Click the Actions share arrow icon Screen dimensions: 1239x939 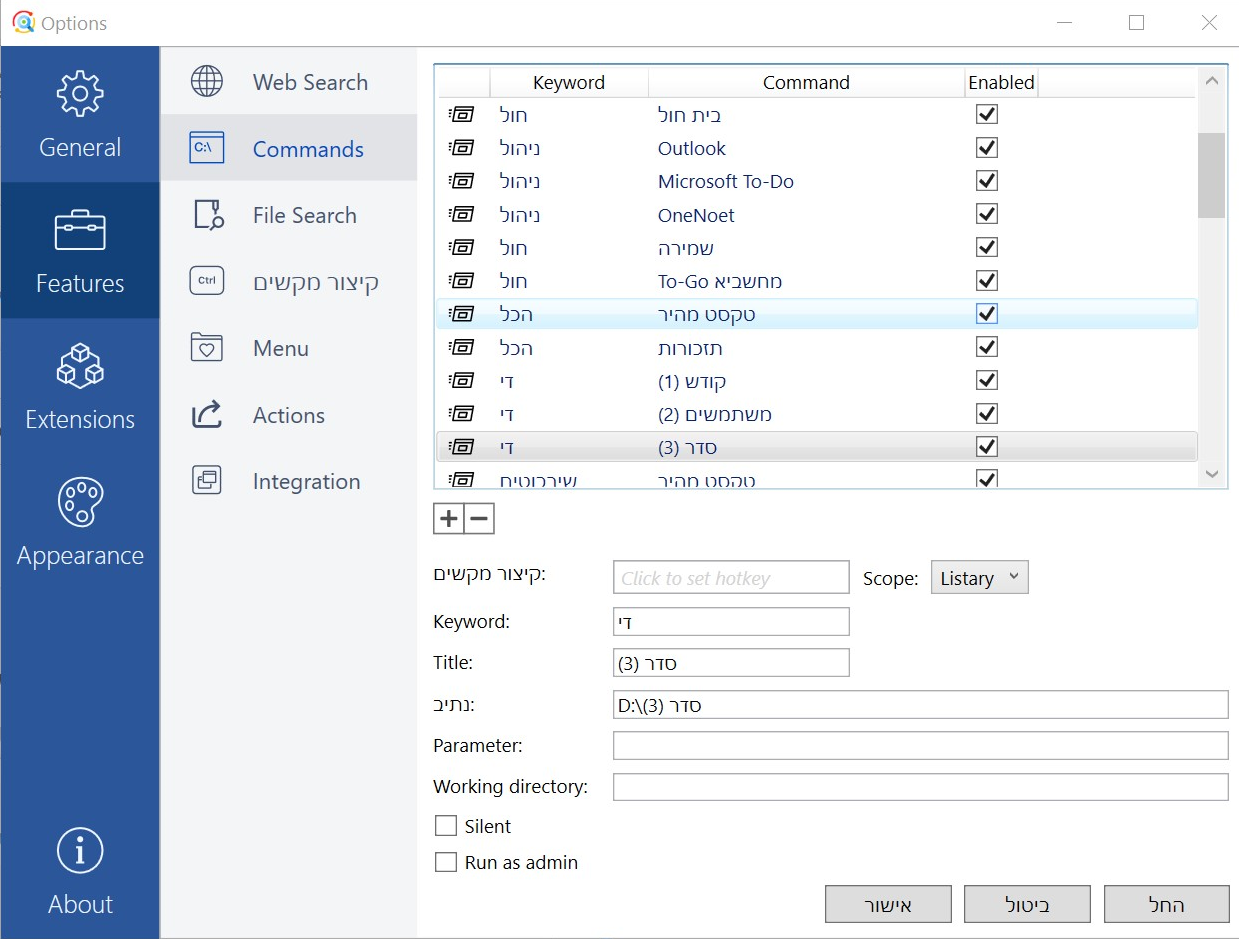[x=207, y=414]
